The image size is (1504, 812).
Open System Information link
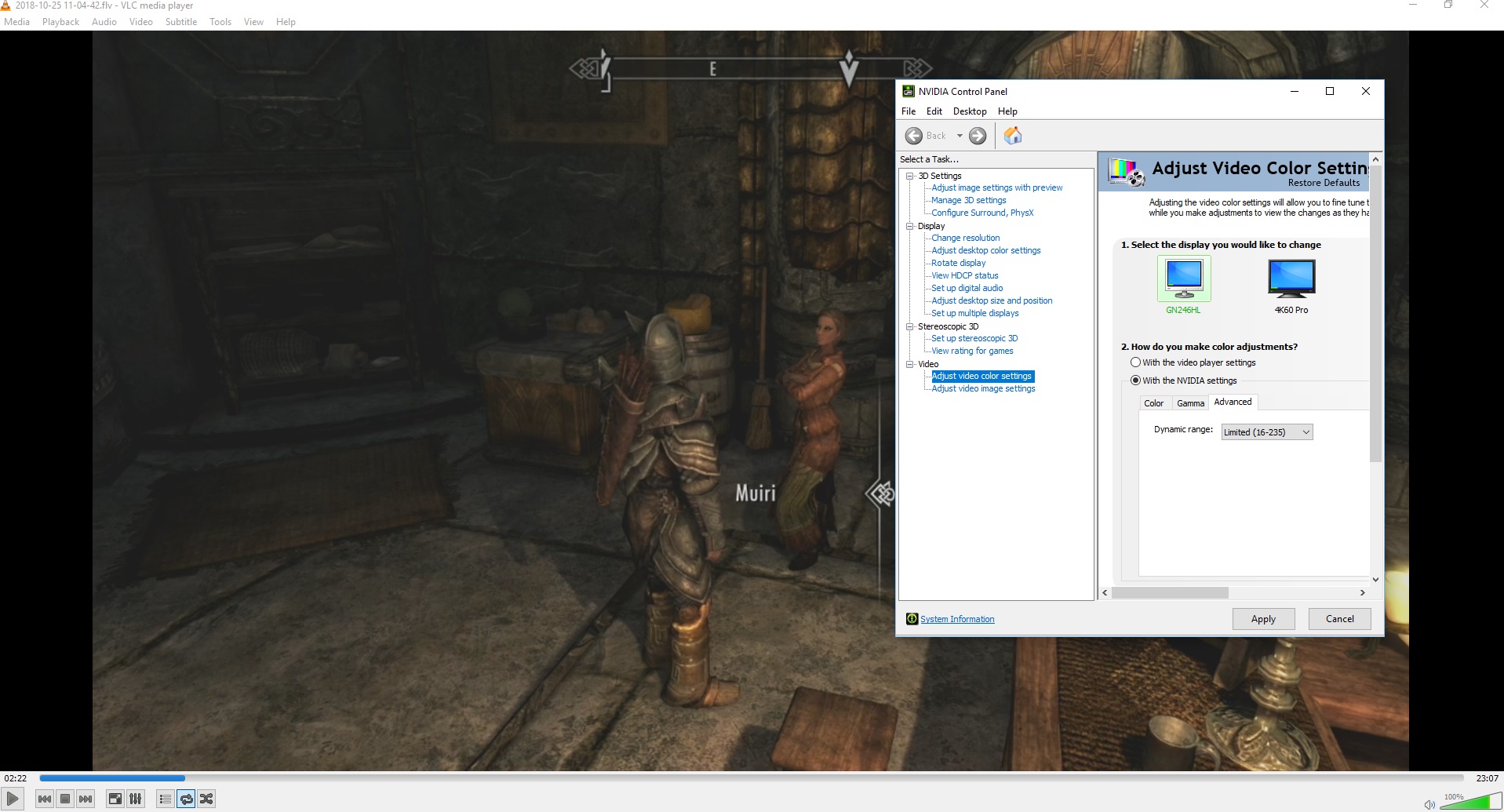(x=957, y=620)
